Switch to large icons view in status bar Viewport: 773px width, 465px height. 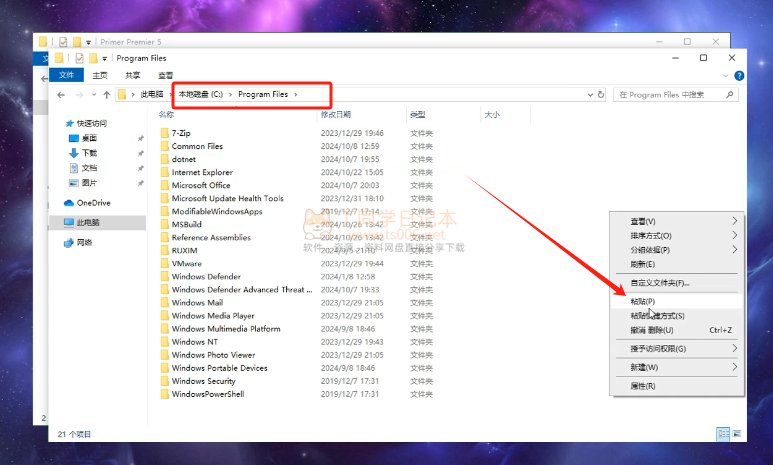click(736, 434)
